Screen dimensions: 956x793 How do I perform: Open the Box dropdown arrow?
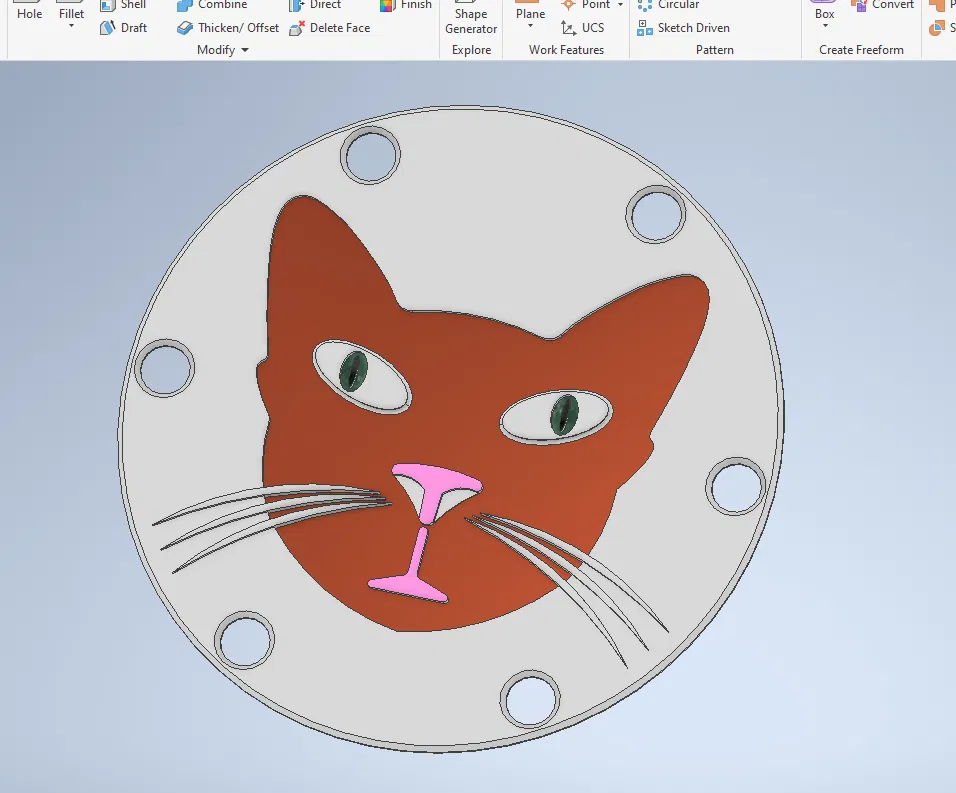point(825,26)
